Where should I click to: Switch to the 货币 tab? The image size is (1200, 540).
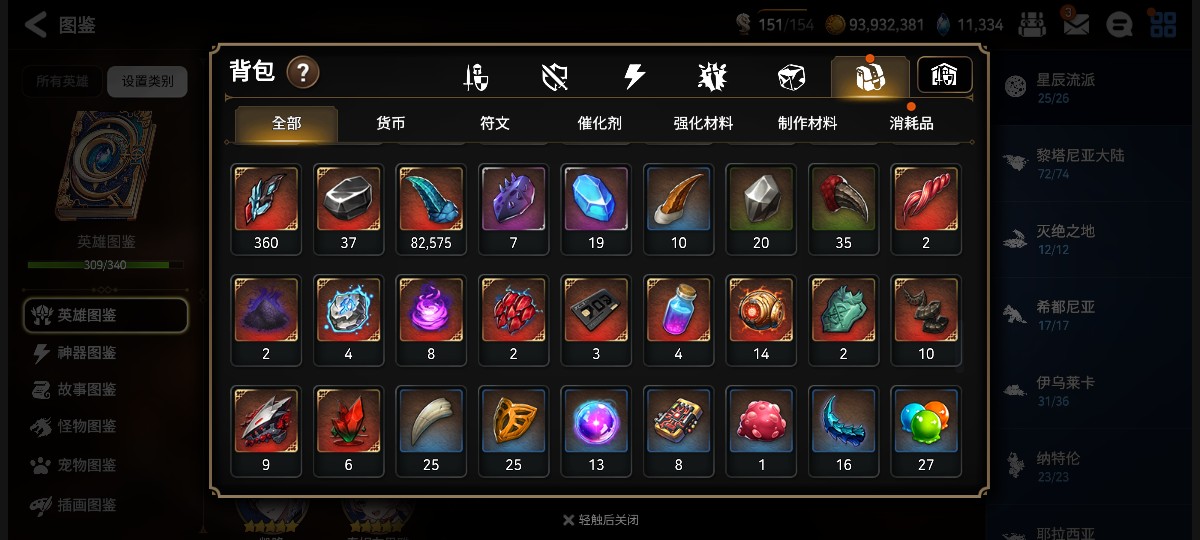coord(391,124)
